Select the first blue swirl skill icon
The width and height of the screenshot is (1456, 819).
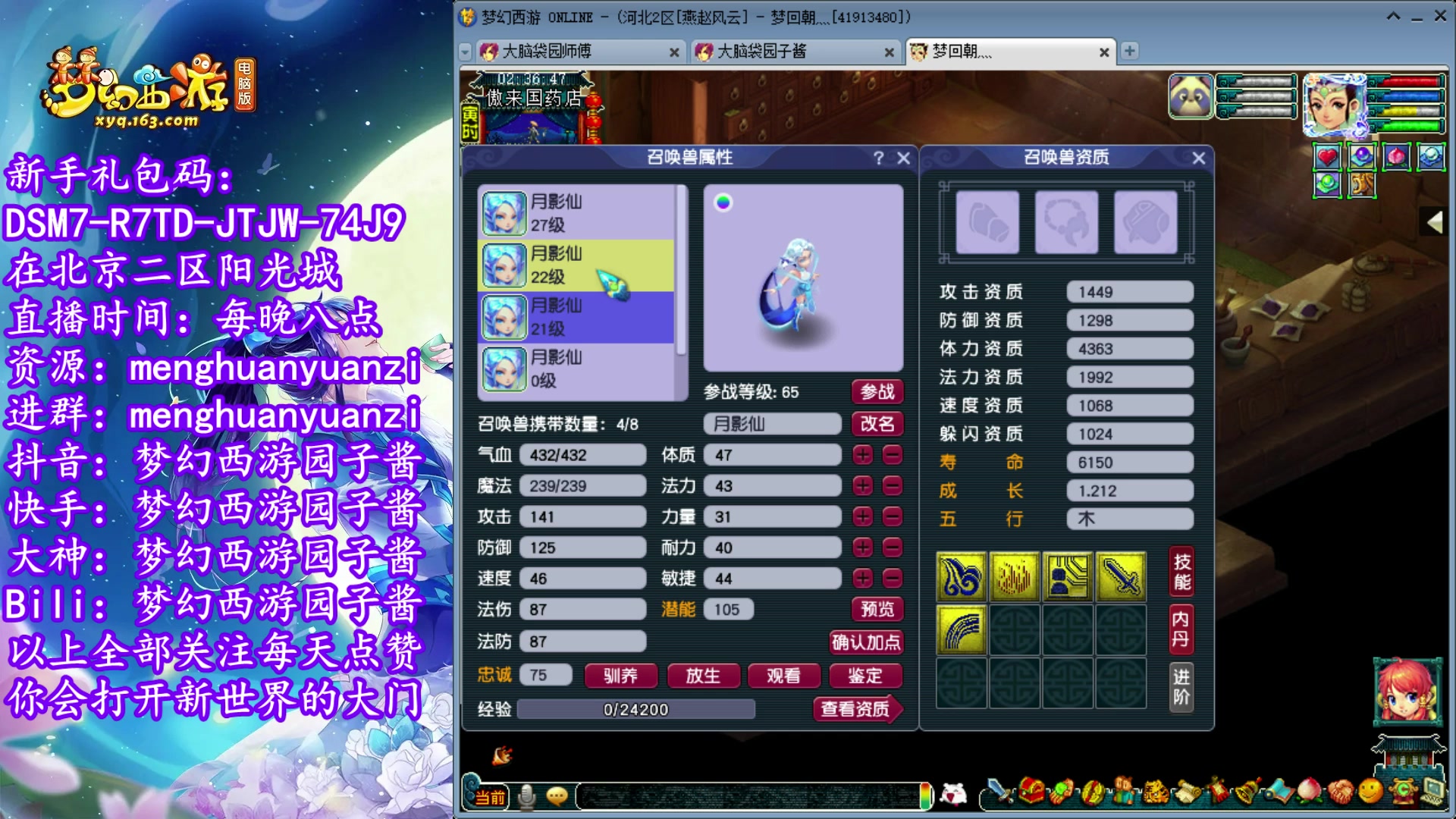point(962,576)
